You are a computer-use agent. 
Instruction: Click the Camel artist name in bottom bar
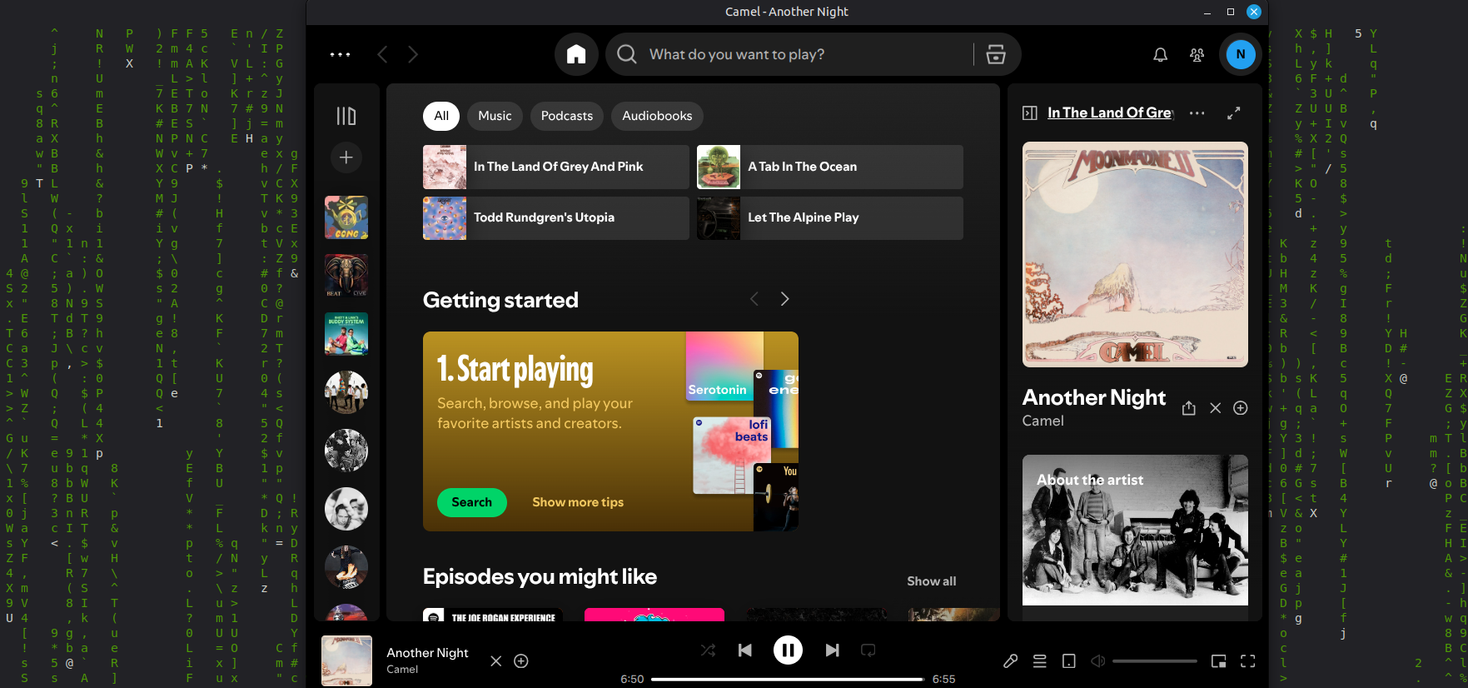click(402, 670)
